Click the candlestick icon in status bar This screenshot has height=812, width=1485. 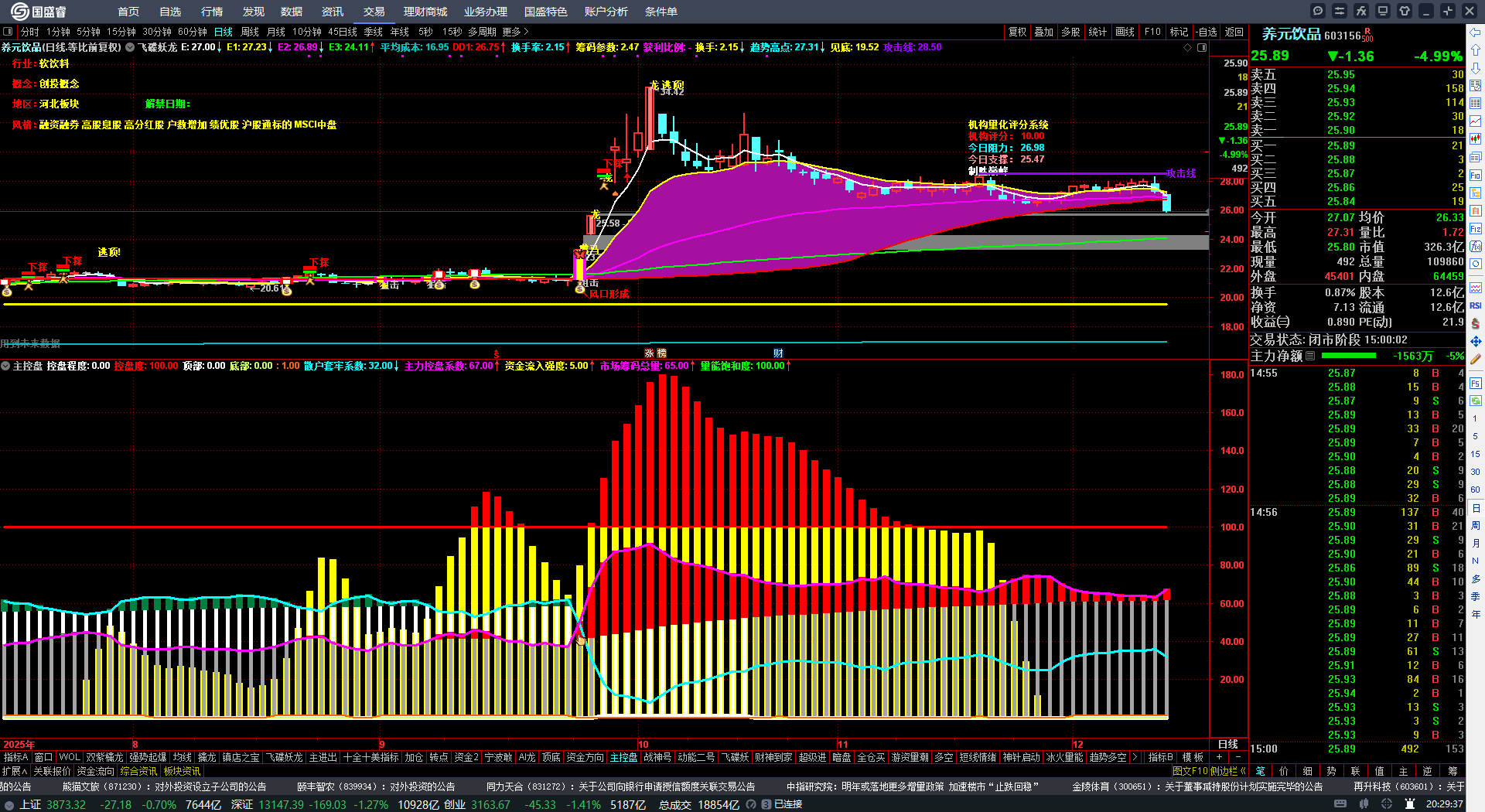[1365, 804]
